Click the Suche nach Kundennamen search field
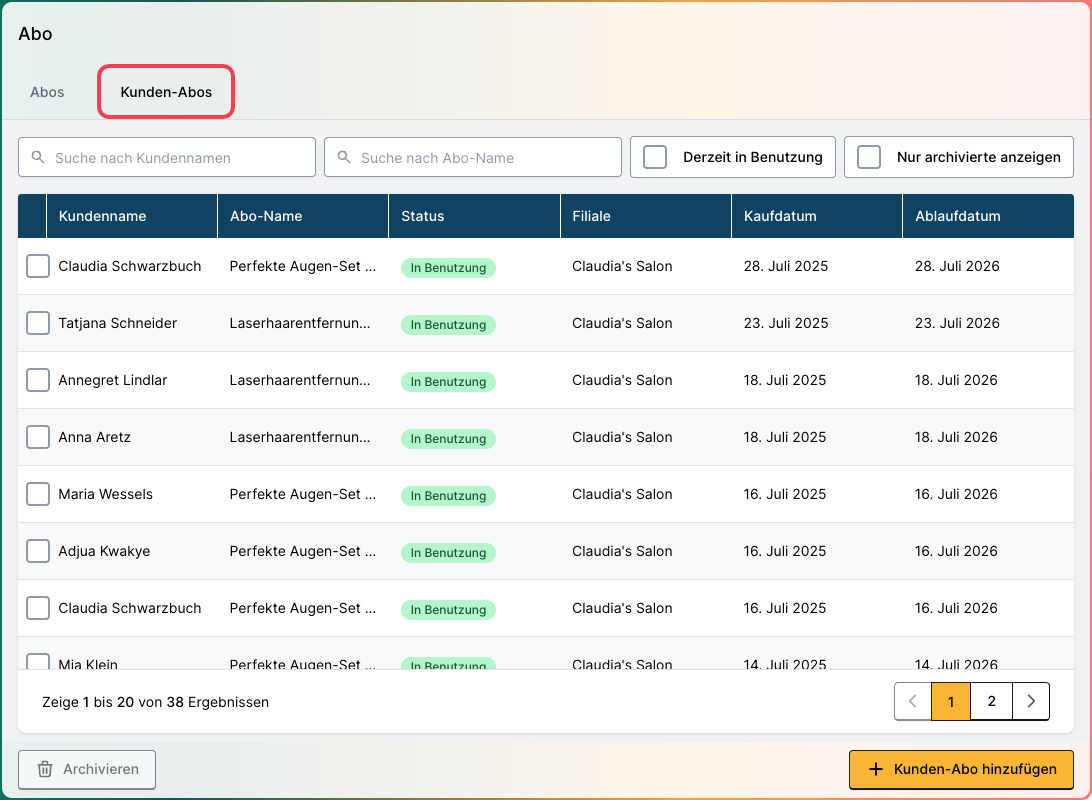This screenshot has width=1092, height=800. click(167, 157)
